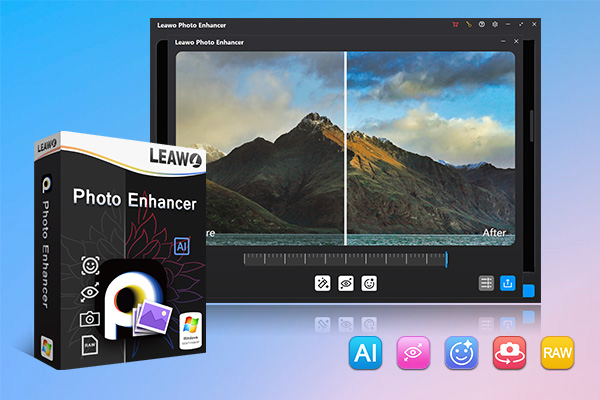Click the After label on photo
Screen dimensions: 600x400
(494, 232)
